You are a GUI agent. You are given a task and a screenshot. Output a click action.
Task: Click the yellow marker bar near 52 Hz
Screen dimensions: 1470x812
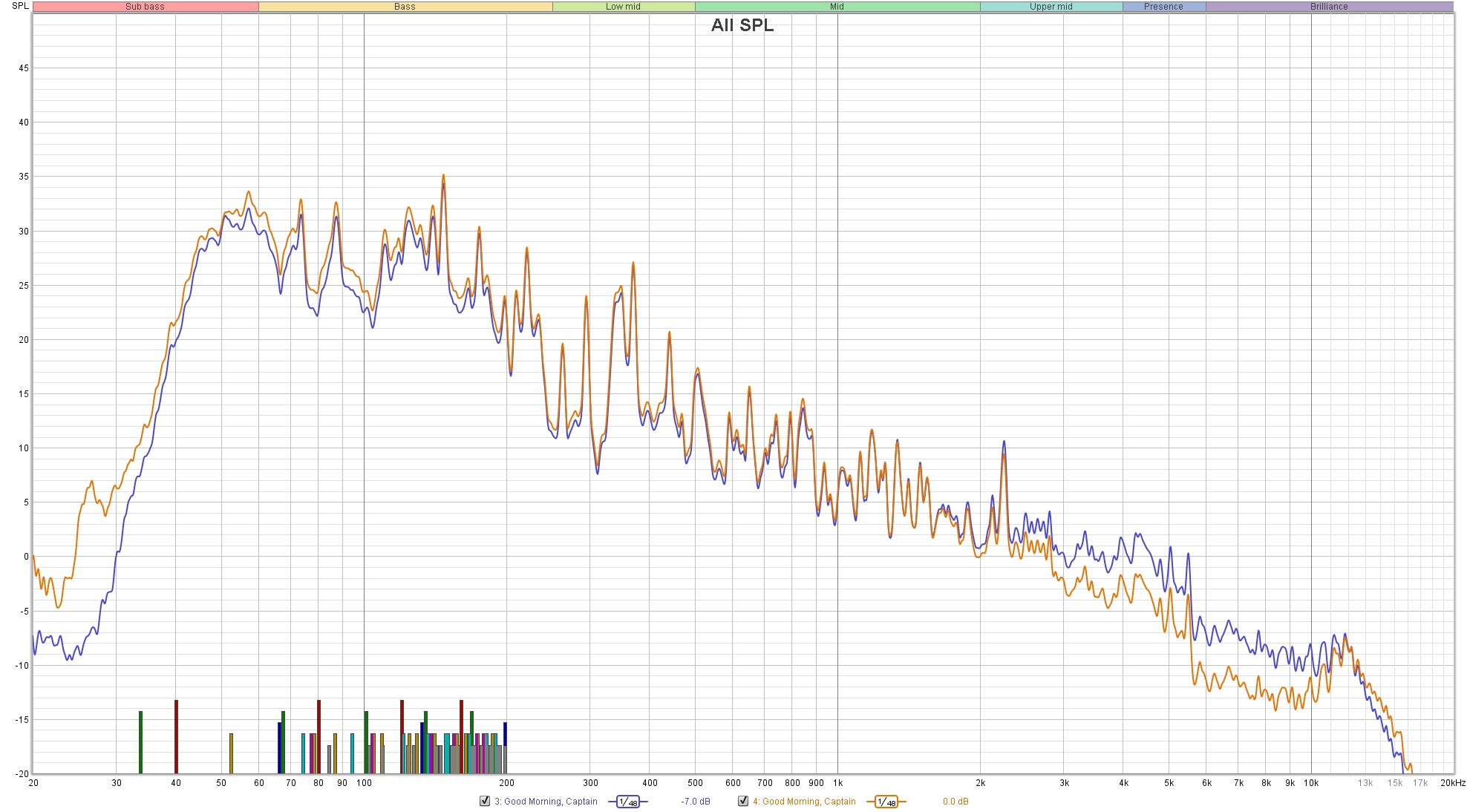click(231, 752)
